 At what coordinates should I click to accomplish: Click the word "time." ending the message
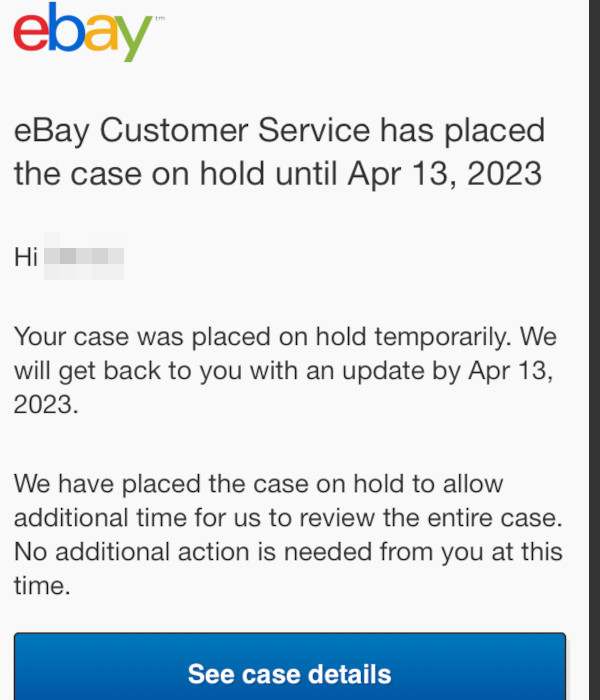pos(42,586)
